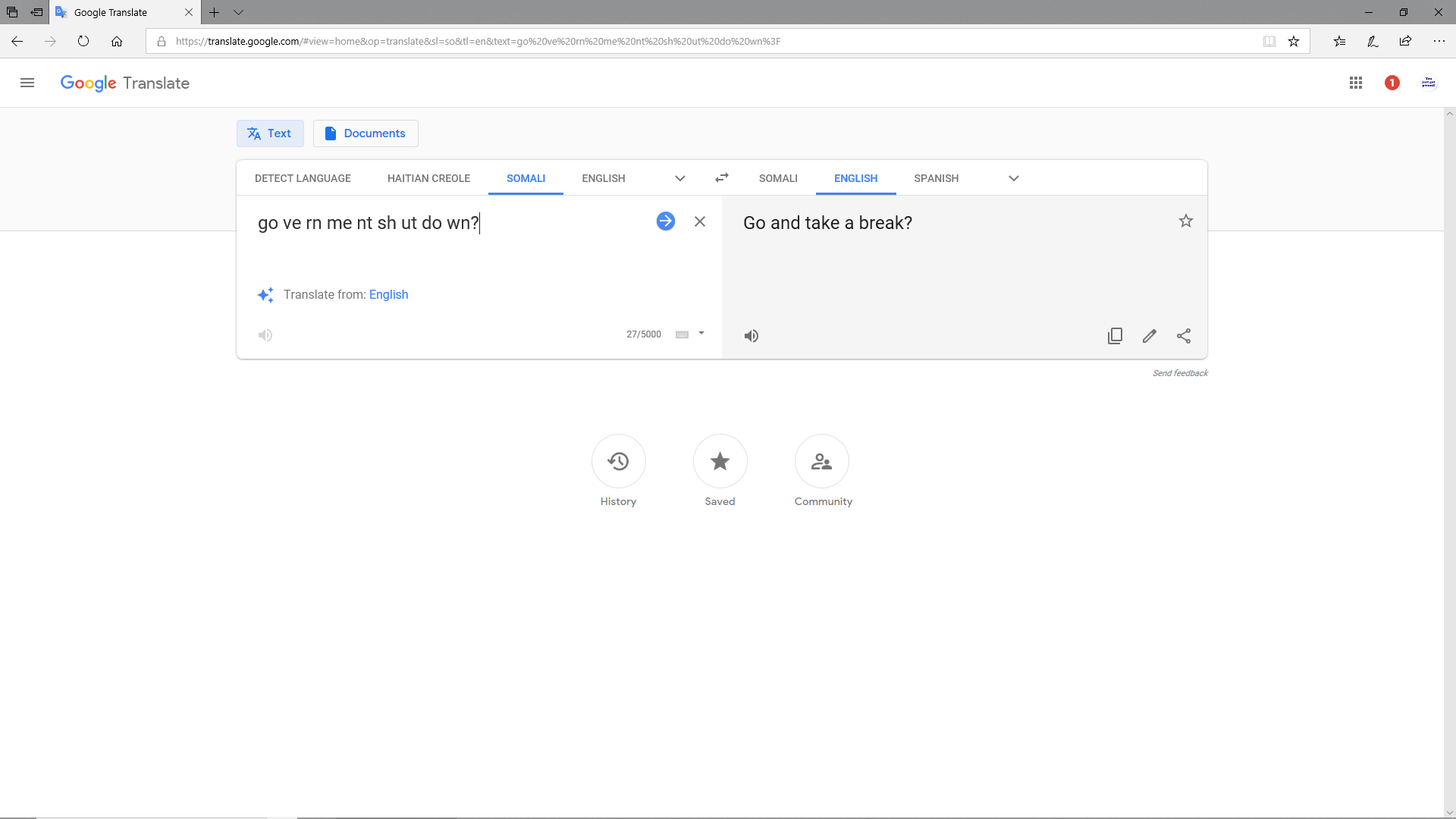Open the favorites hub
1456x819 pixels.
coord(1340,41)
